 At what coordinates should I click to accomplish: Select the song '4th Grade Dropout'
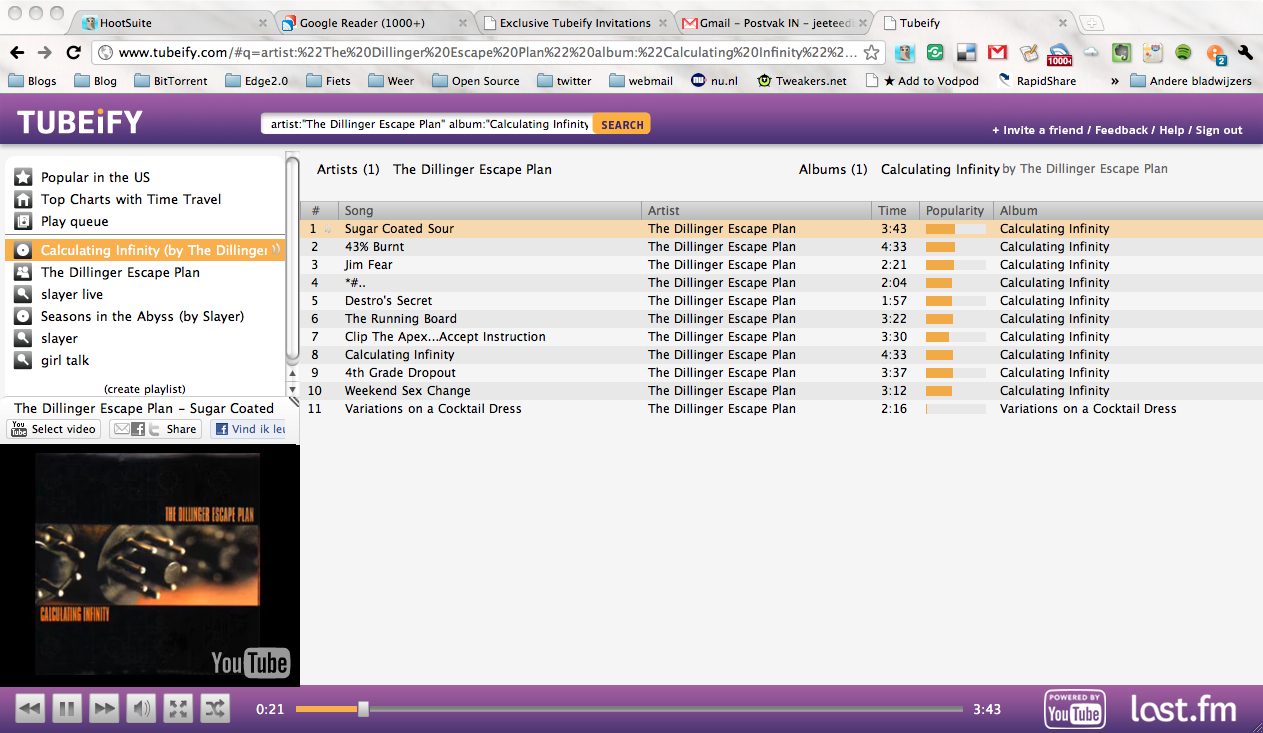point(400,373)
